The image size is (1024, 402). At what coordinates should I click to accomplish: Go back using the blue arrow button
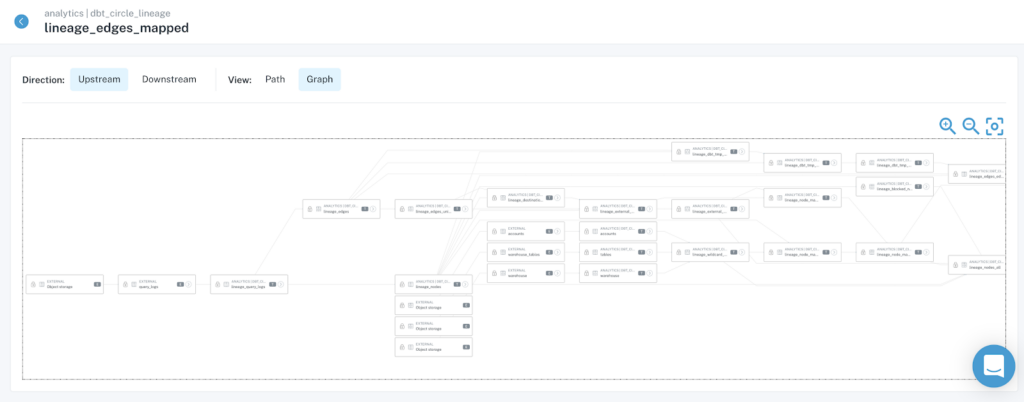22,22
